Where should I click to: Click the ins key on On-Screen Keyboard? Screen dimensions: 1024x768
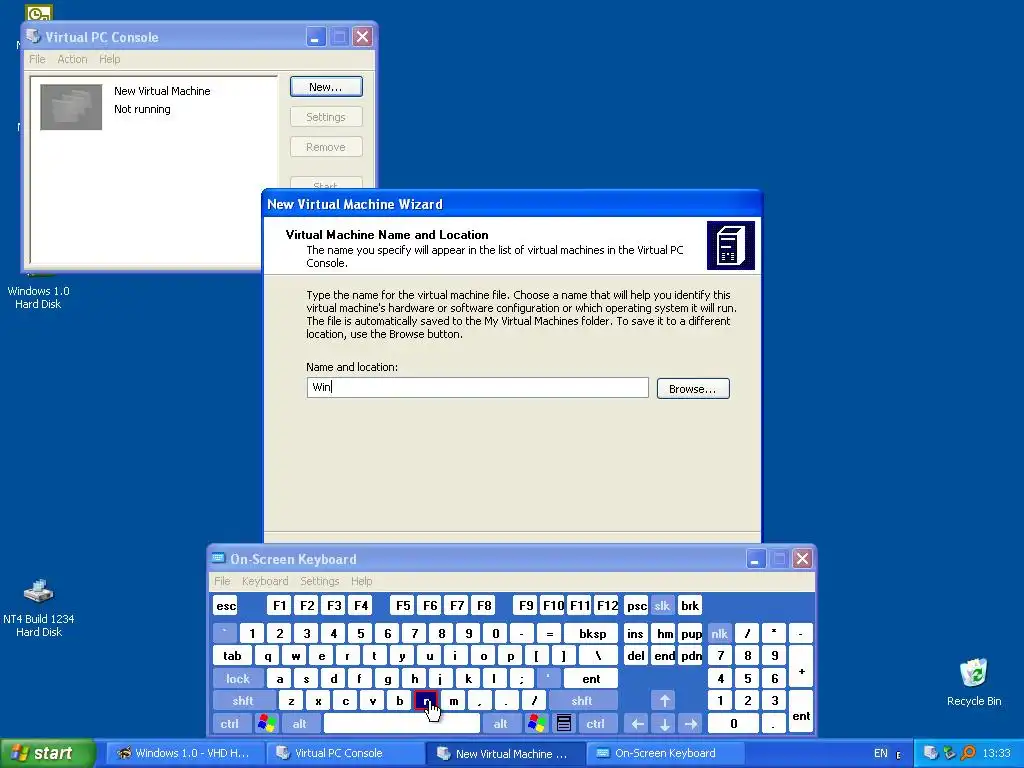pos(635,633)
